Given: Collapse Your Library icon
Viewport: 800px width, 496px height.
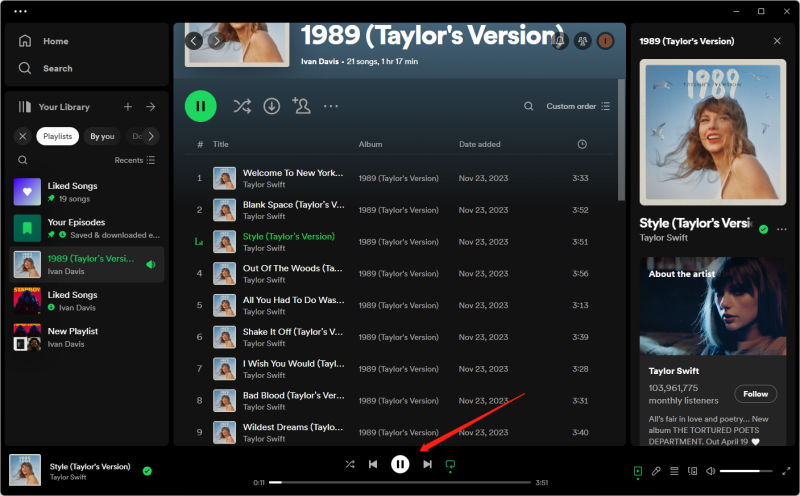Looking at the screenshot, I should tap(24, 107).
